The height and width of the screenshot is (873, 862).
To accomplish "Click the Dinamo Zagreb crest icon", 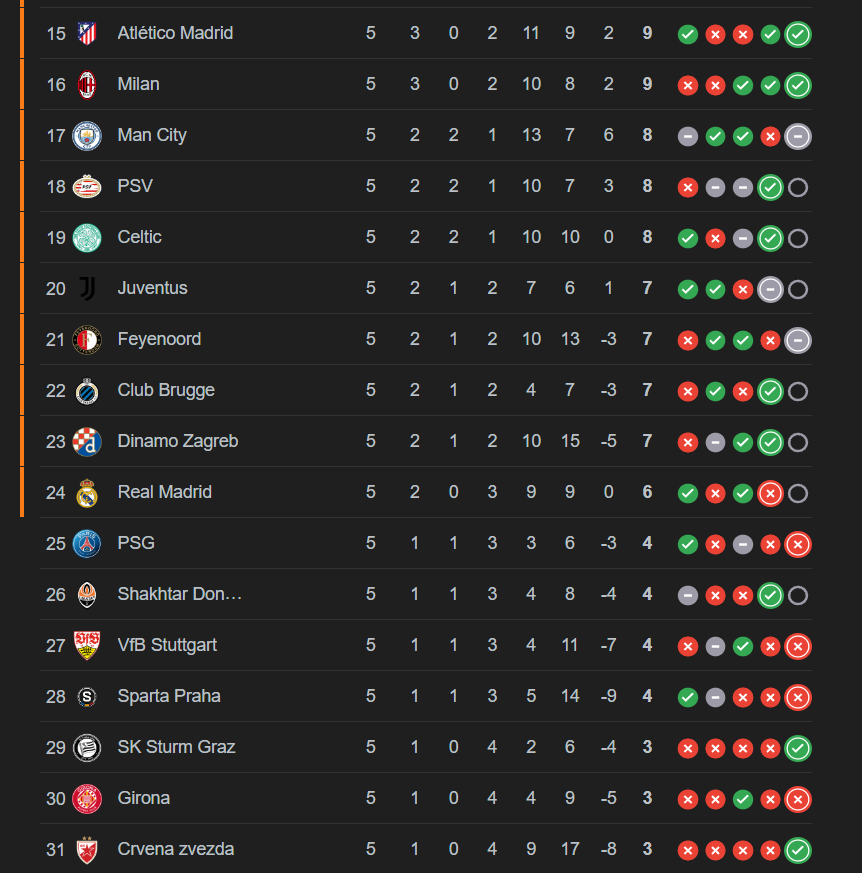I will pos(87,442).
